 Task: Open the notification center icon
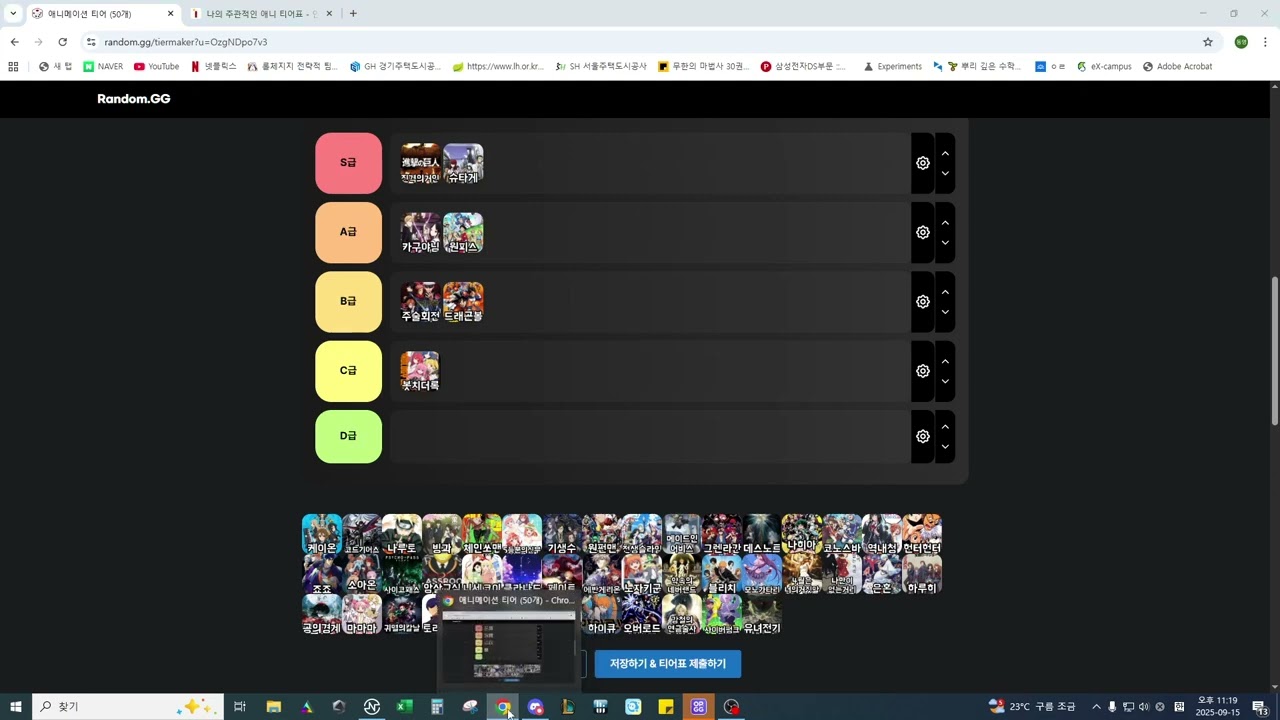[1260, 707]
